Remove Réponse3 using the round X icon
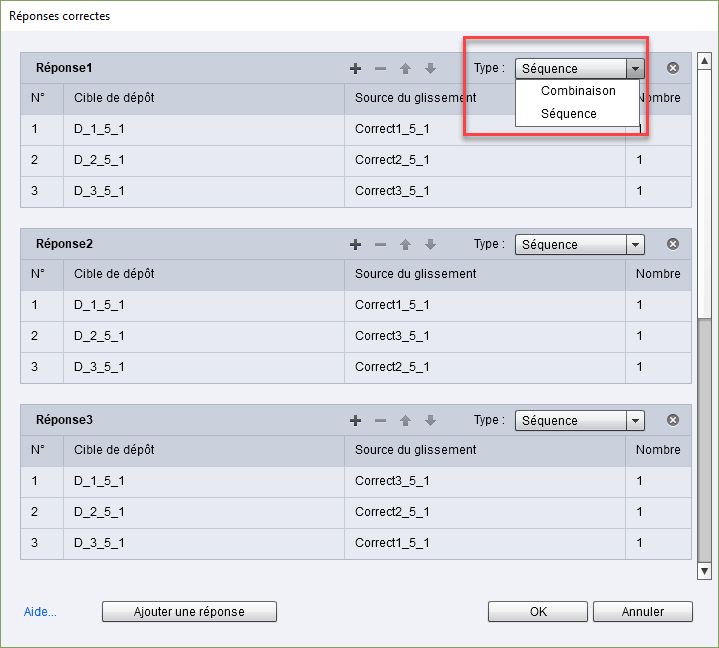 pos(673,420)
